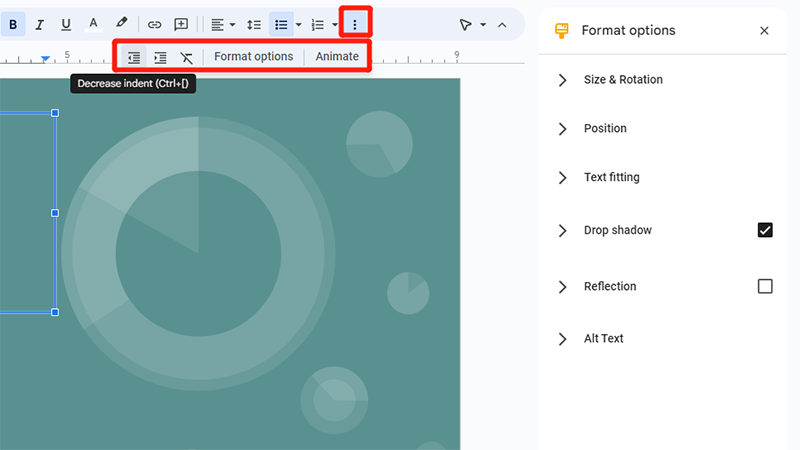The width and height of the screenshot is (800, 450).
Task: Open numbered list options arrow
Action: [335, 24]
